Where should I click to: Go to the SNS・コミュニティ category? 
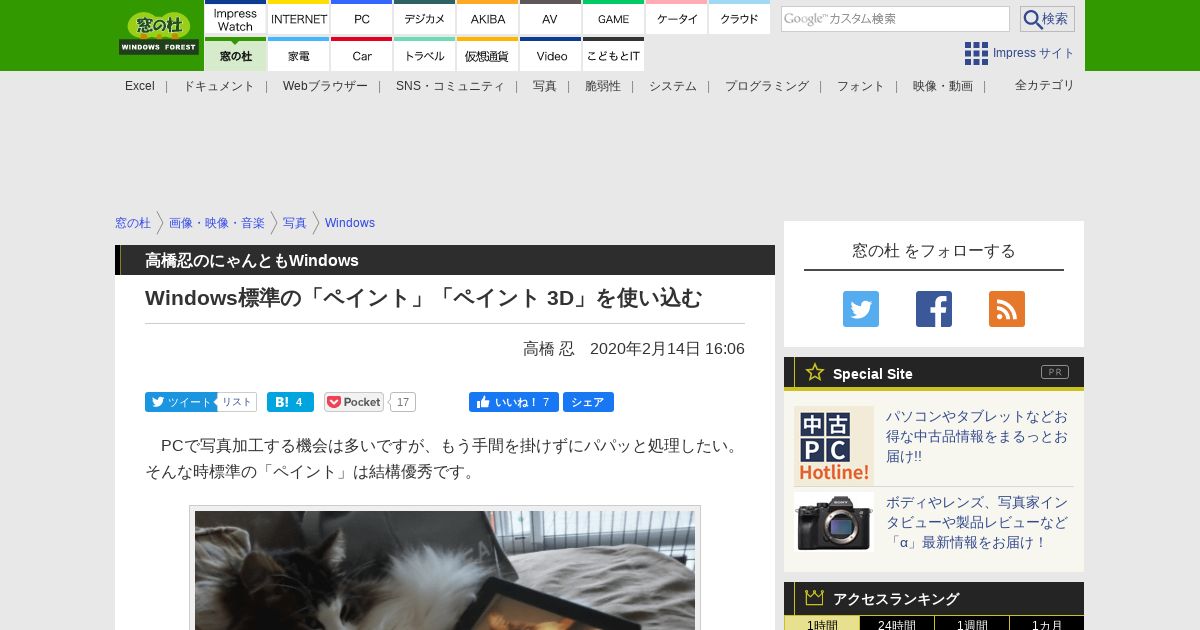coord(450,86)
